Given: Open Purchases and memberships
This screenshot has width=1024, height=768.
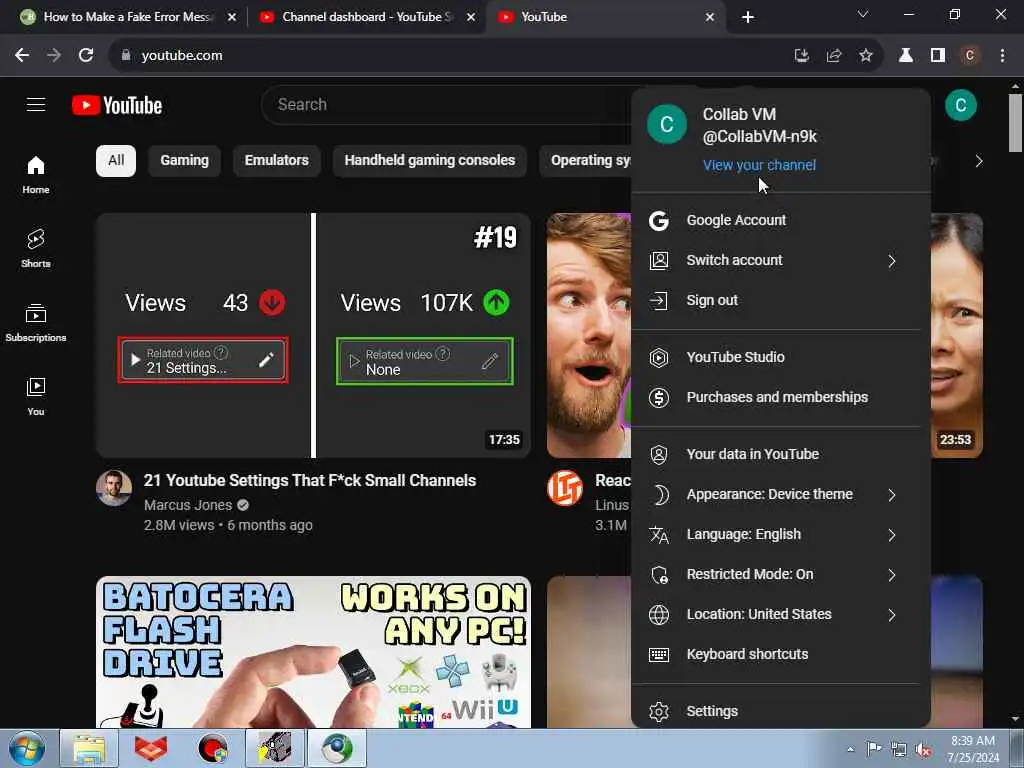Looking at the screenshot, I should click(780, 397).
